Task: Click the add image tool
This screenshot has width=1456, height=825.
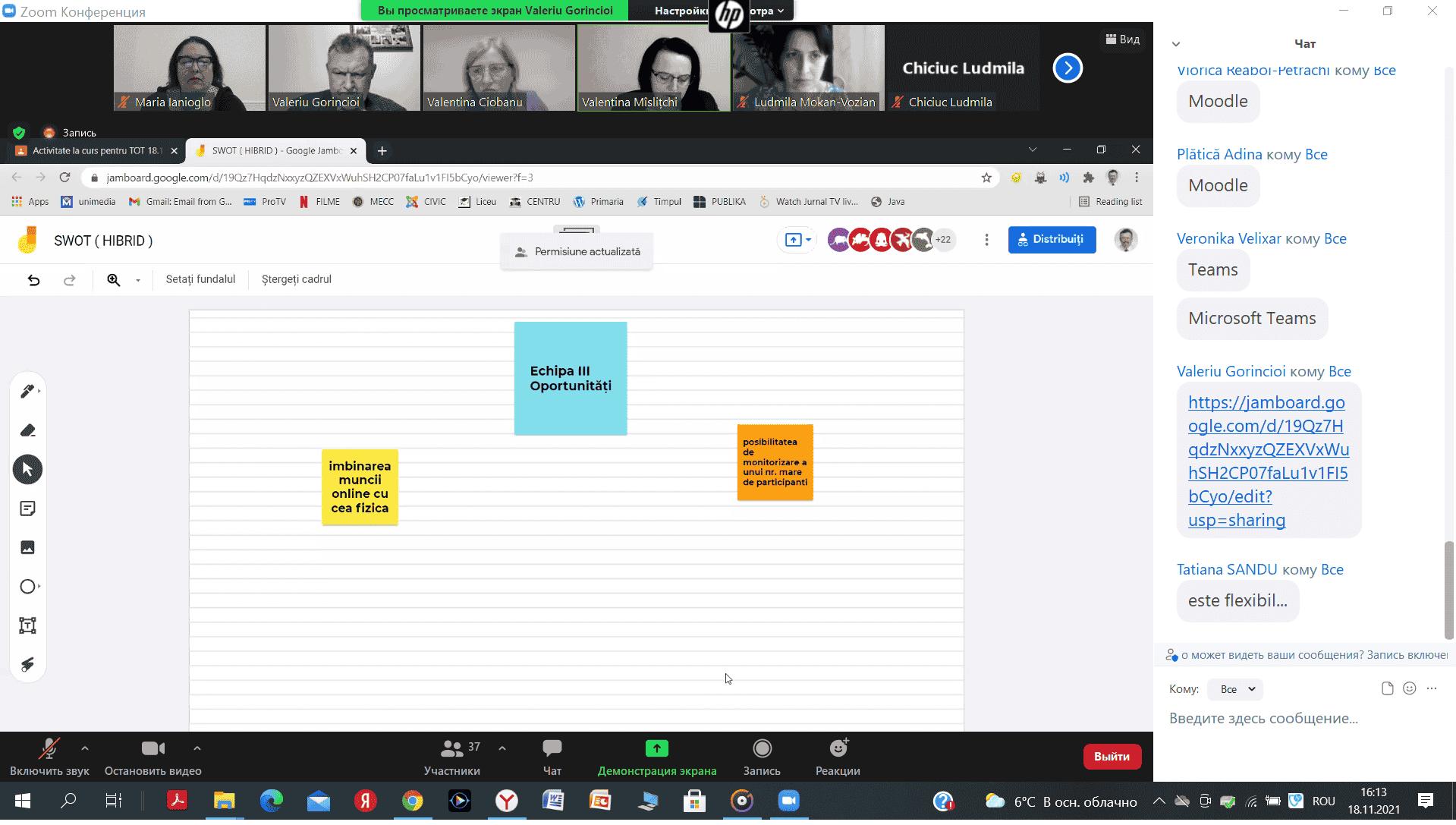Action: pyautogui.click(x=27, y=547)
